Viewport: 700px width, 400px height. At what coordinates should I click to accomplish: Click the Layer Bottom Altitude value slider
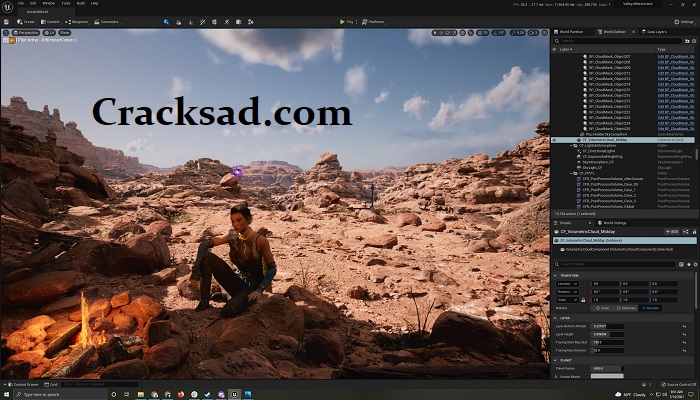608,326
